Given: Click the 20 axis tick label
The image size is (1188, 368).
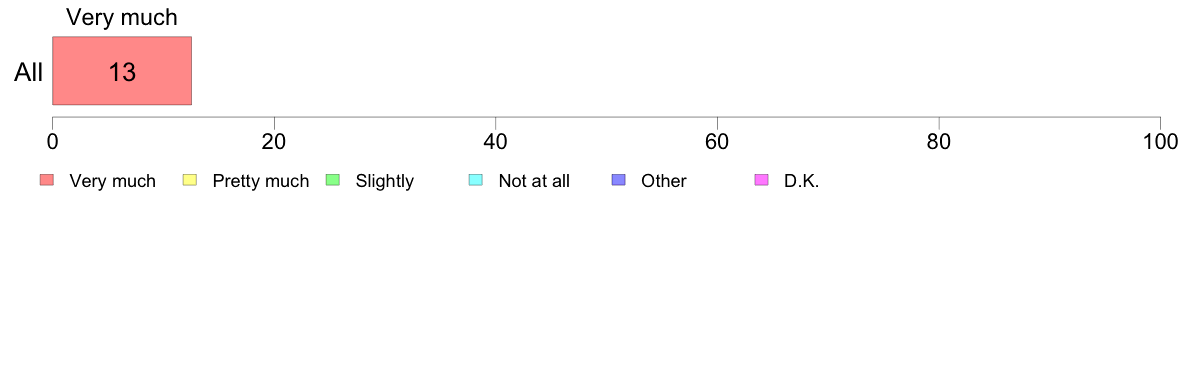Looking at the screenshot, I should 274,141.
